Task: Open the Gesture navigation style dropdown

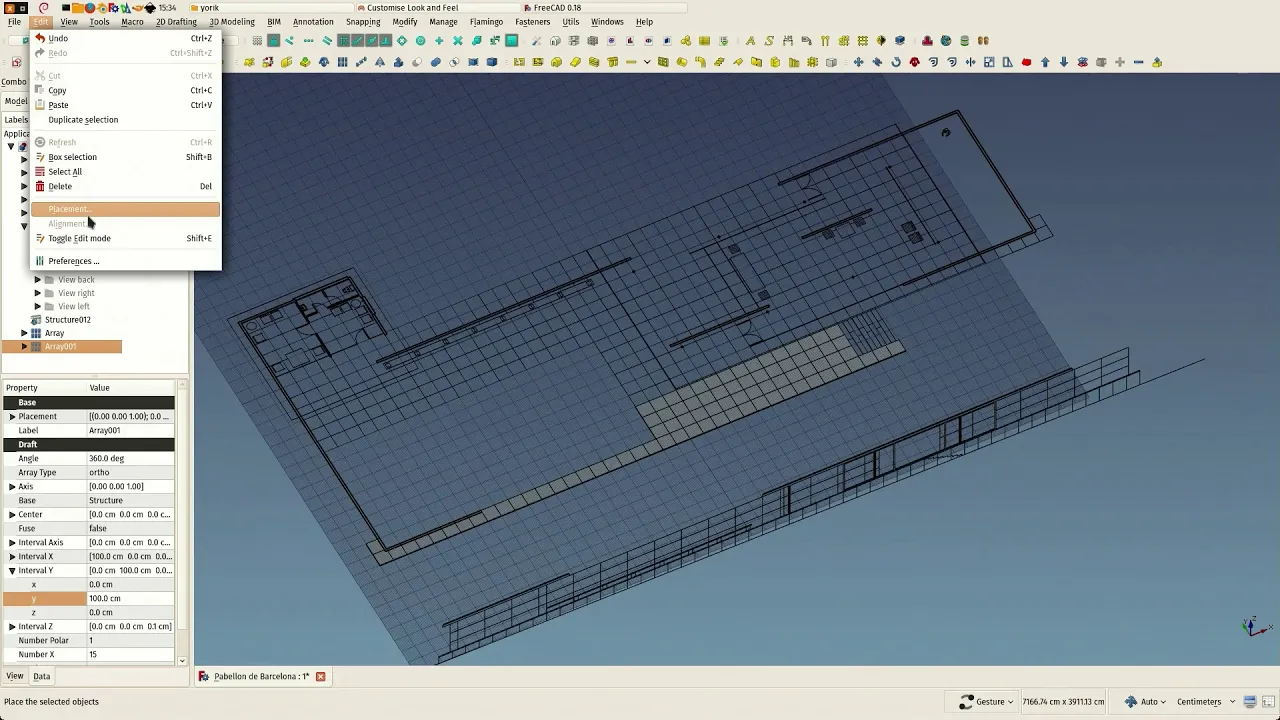Action: tap(986, 701)
